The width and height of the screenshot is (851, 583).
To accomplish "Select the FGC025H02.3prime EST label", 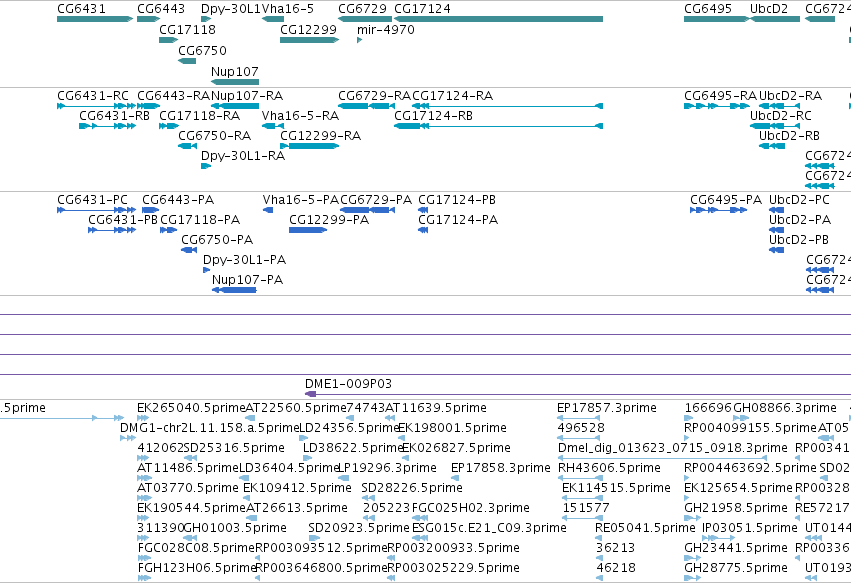I will tap(471, 508).
